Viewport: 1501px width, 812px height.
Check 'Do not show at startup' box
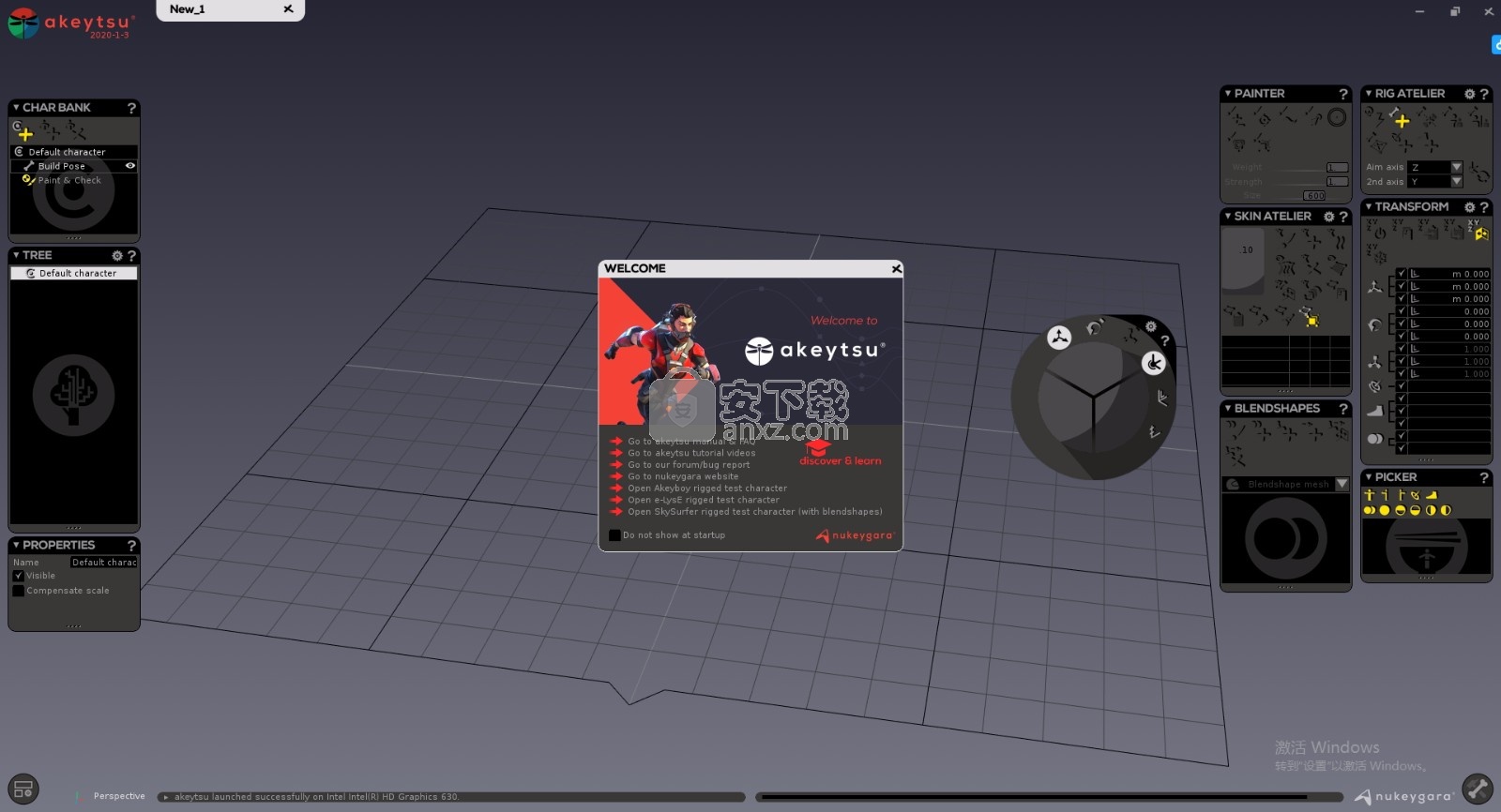(x=614, y=535)
